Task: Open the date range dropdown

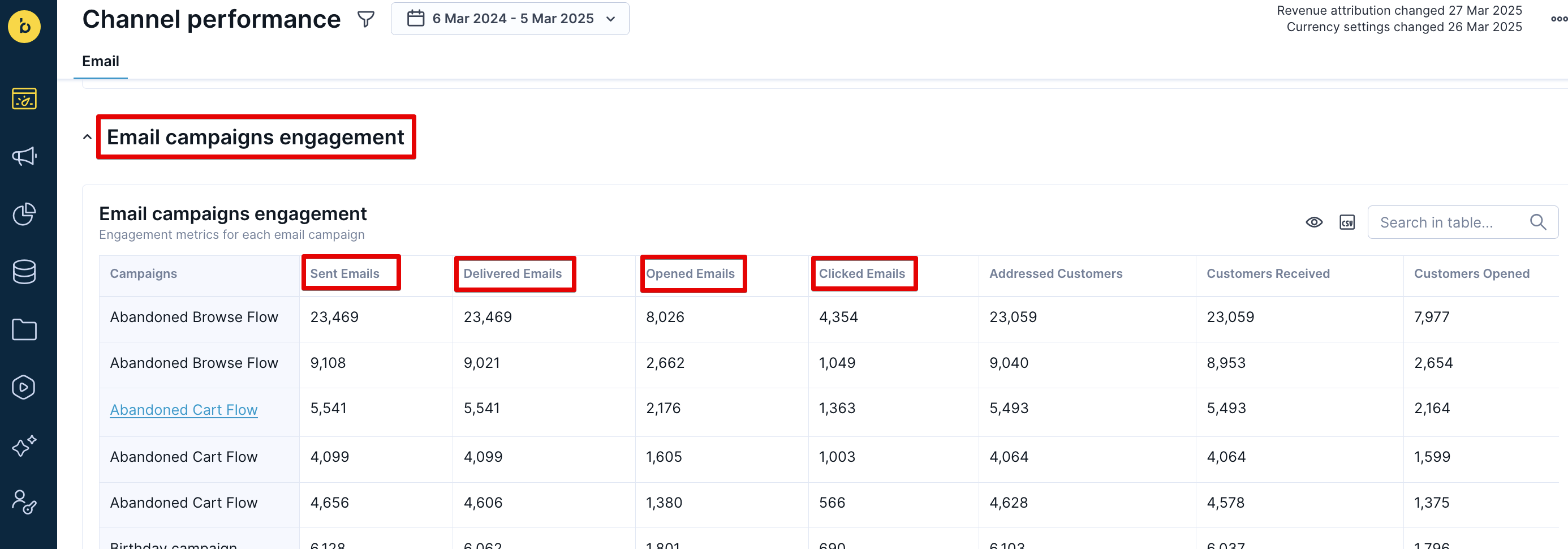Action: coord(510,19)
